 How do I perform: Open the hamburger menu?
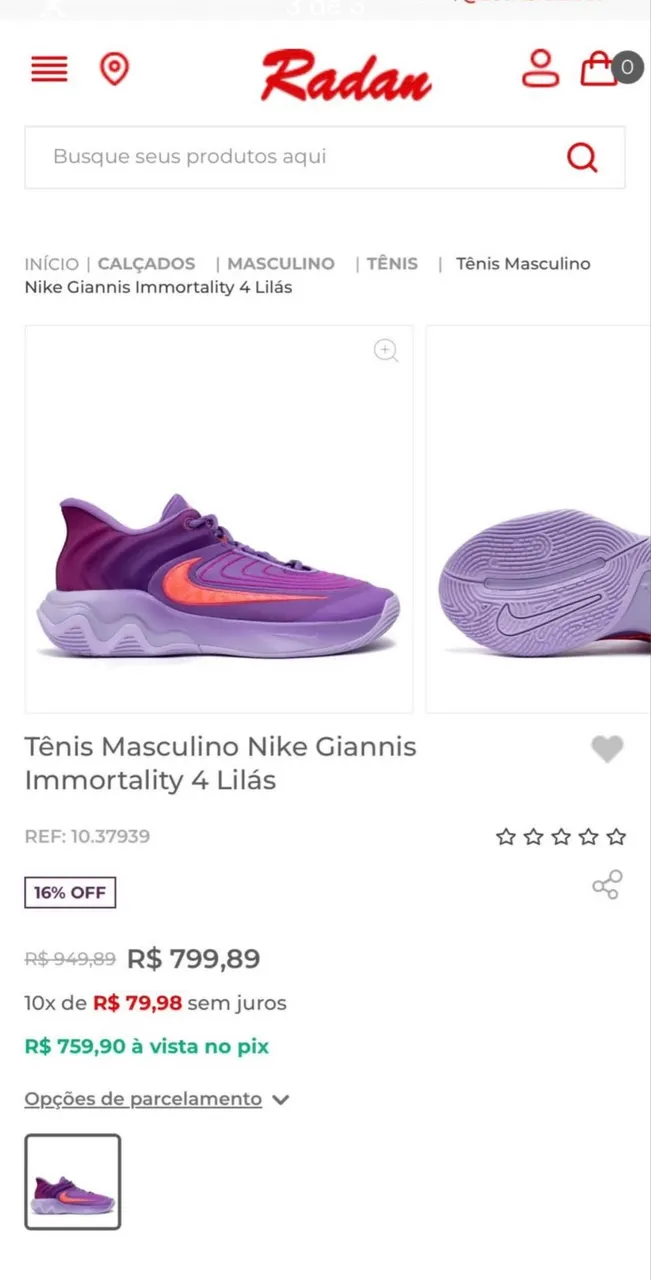[x=49, y=69]
